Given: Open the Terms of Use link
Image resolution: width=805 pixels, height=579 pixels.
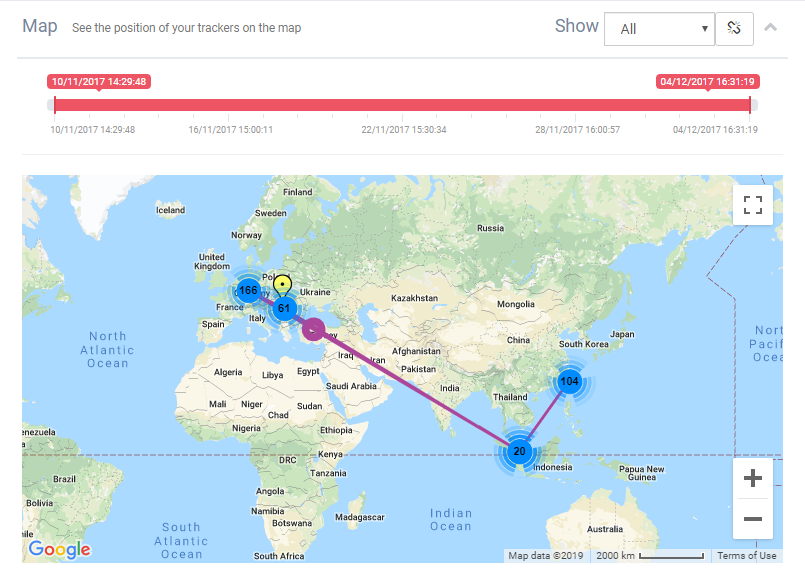Looking at the screenshot, I should pos(746,556).
